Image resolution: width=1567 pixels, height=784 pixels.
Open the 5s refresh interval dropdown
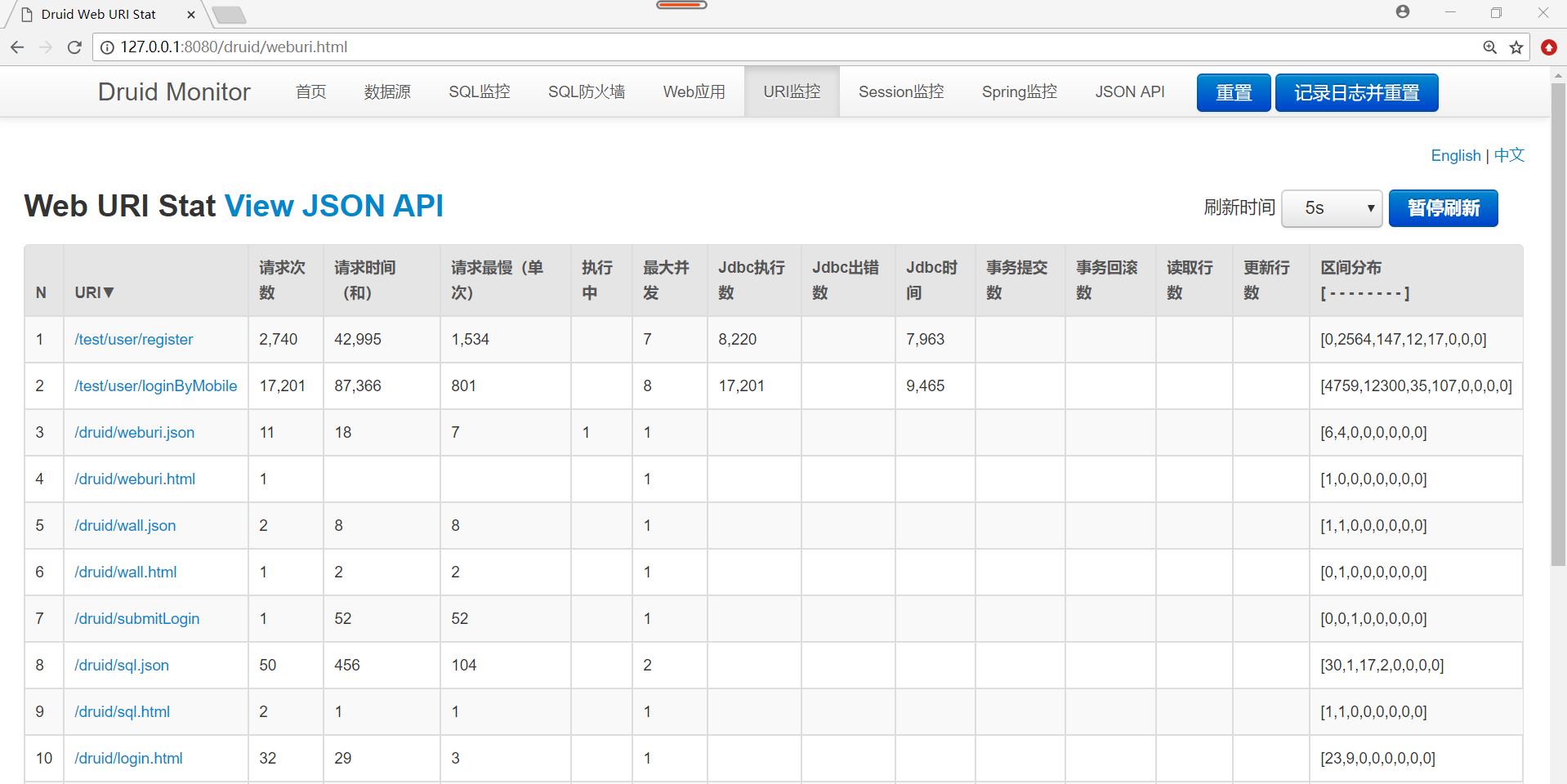[1332, 208]
